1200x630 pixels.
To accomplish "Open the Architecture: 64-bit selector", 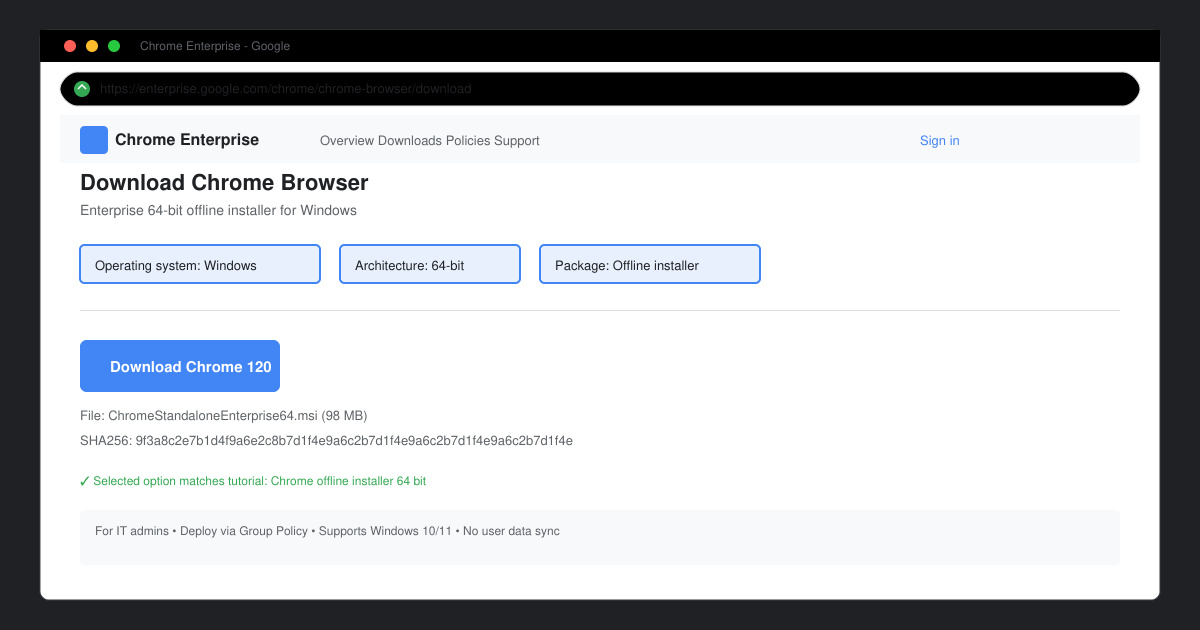I will 430,264.
